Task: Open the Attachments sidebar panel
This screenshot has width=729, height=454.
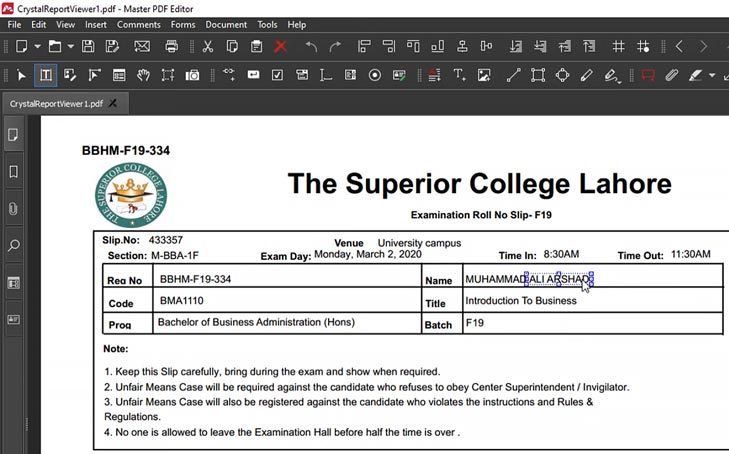Action: [13, 209]
